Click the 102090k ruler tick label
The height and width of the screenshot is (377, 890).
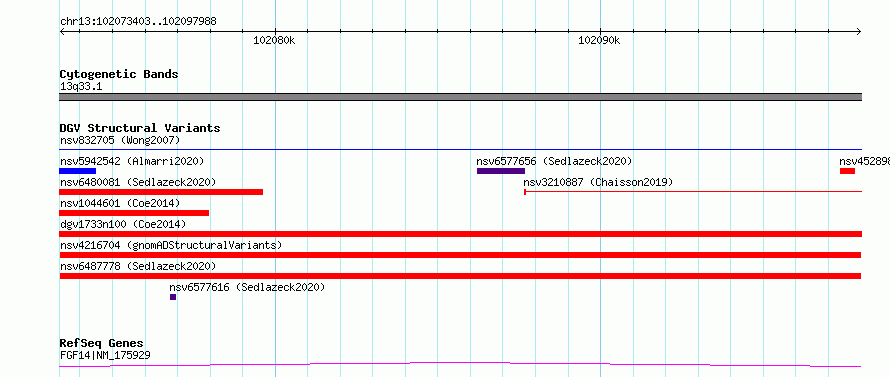[x=599, y=40]
